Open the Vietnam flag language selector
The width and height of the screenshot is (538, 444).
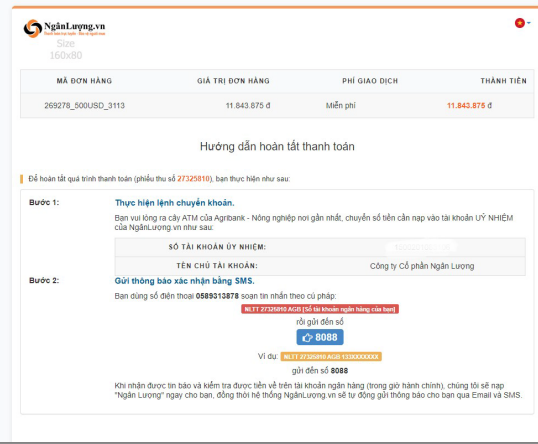(x=522, y=23)
